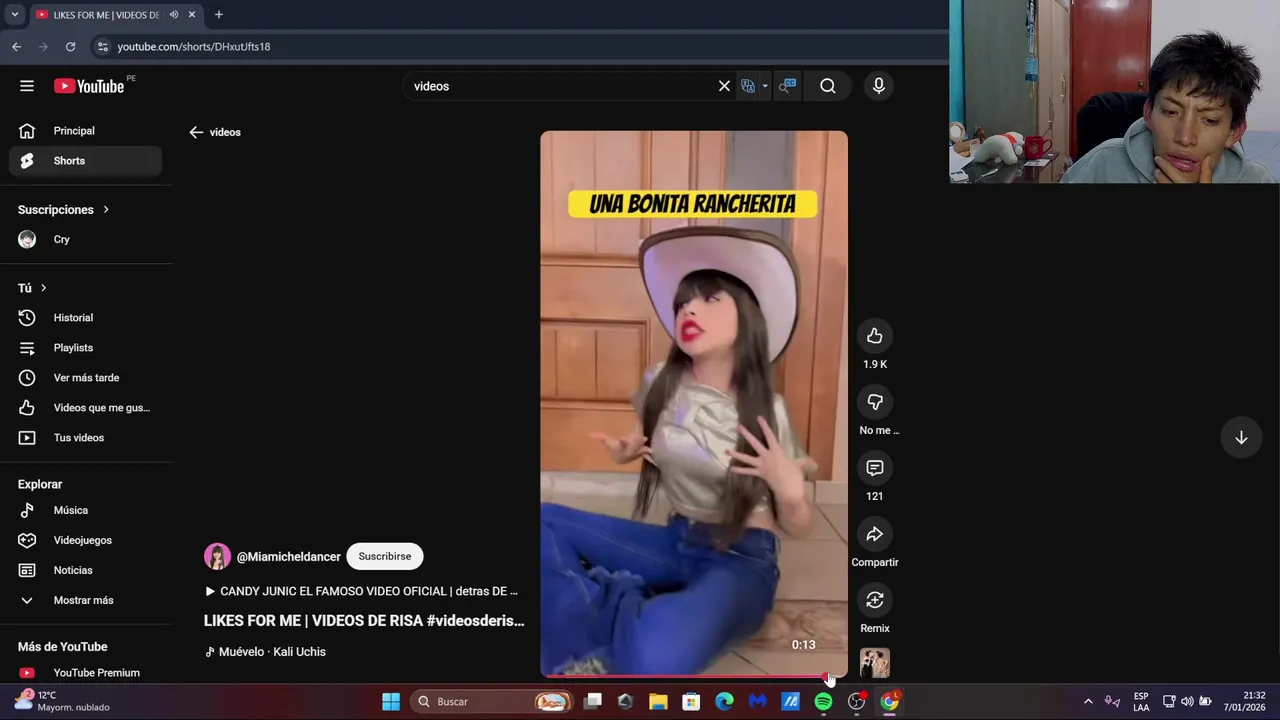Image resolution: width=1280 pixels, height=720 pixels.
Task: Show hidden system tray icons chevron
Action: click(1088, 702)
